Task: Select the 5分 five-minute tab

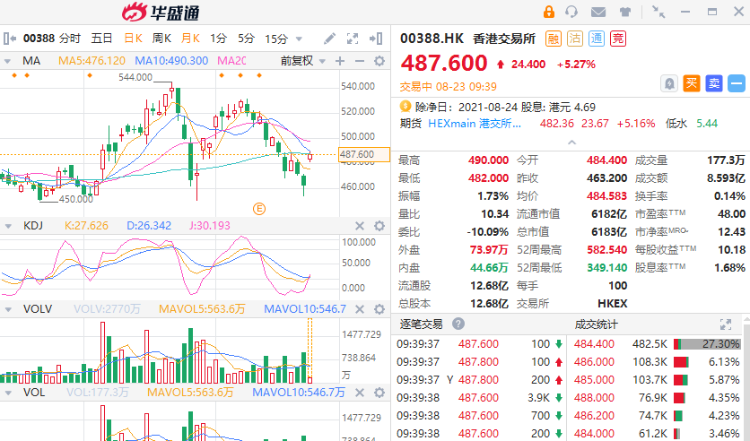Action: [246, 38]
